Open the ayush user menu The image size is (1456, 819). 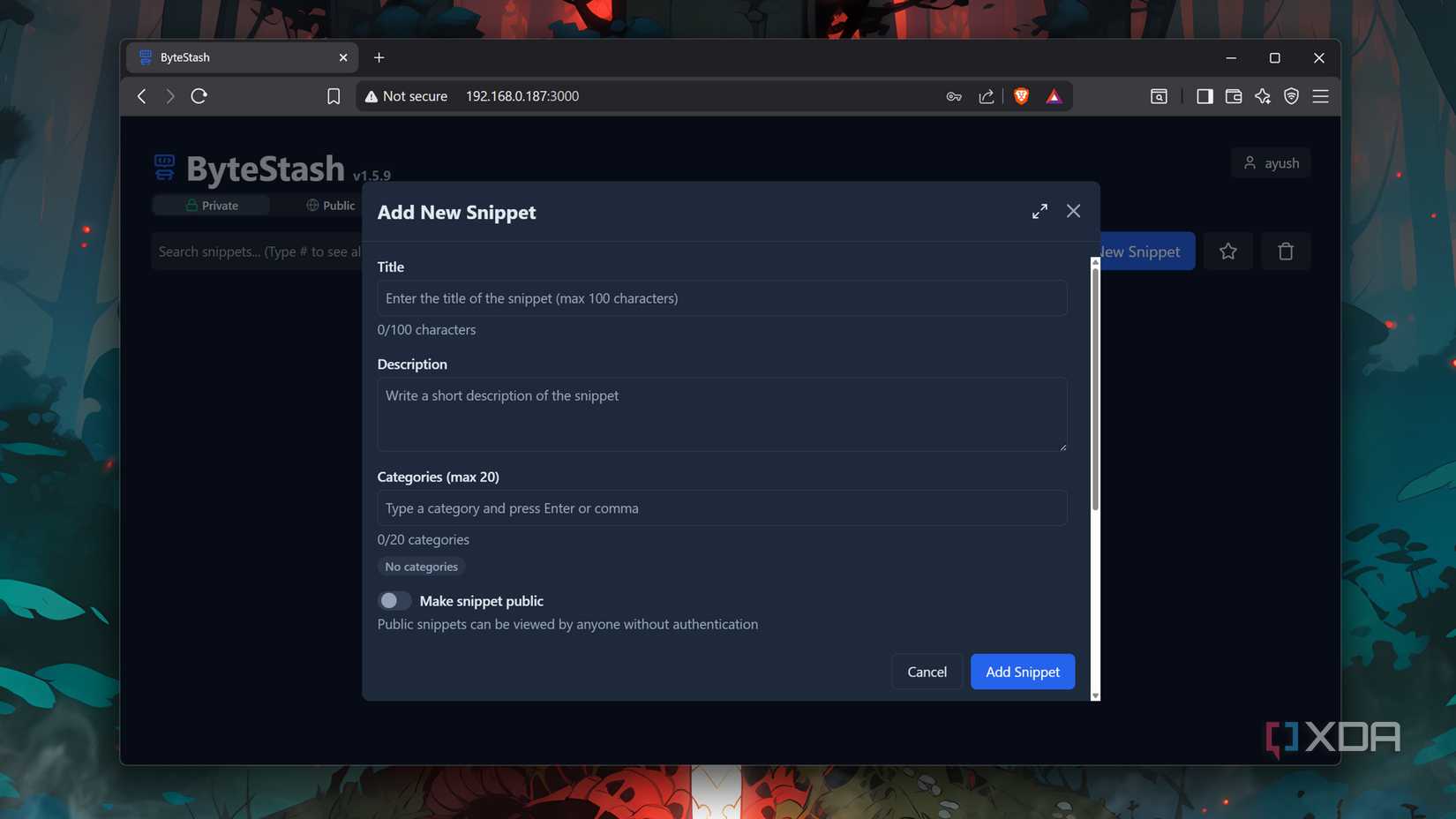coord(1271,163)
